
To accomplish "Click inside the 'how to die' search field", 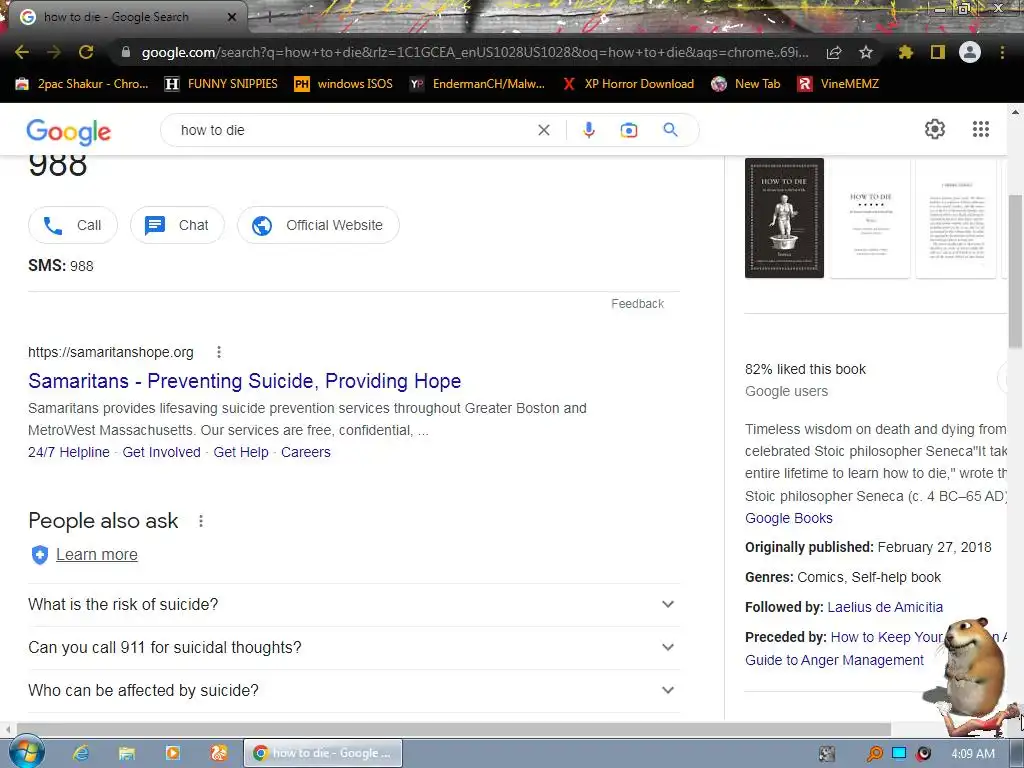I will pos(353,130).
